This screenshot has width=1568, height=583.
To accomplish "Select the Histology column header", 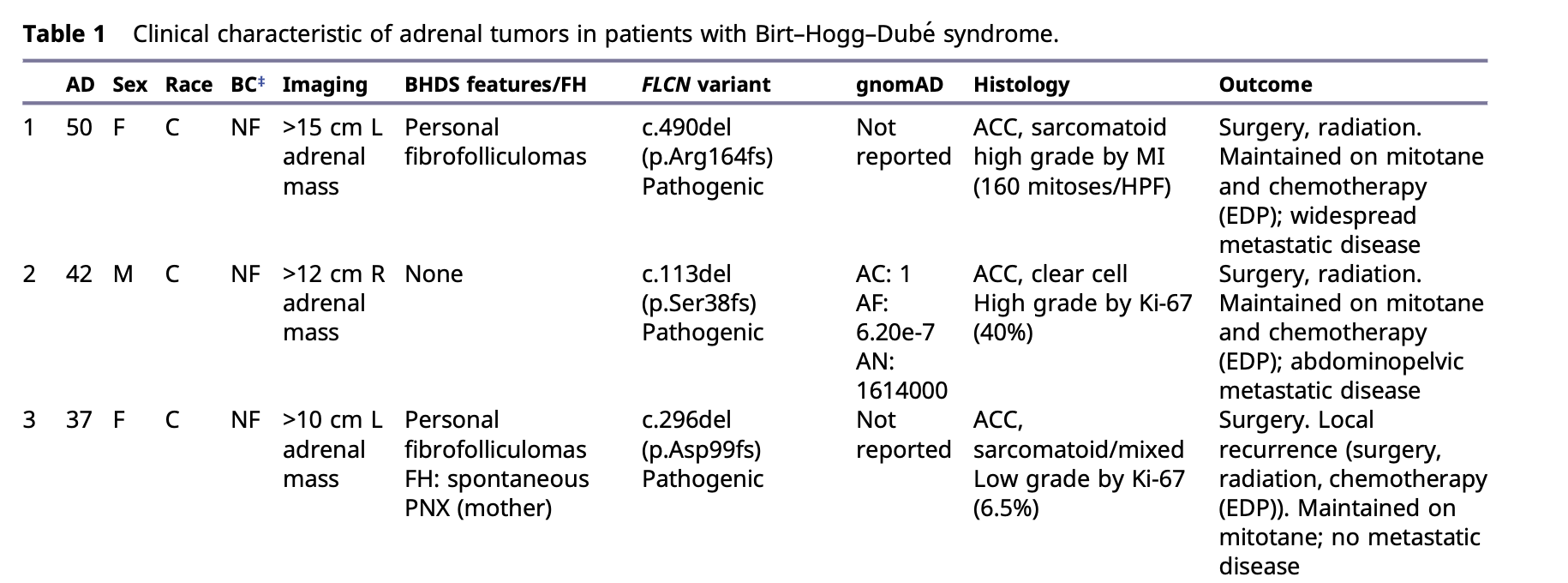I will point(1021,85).
